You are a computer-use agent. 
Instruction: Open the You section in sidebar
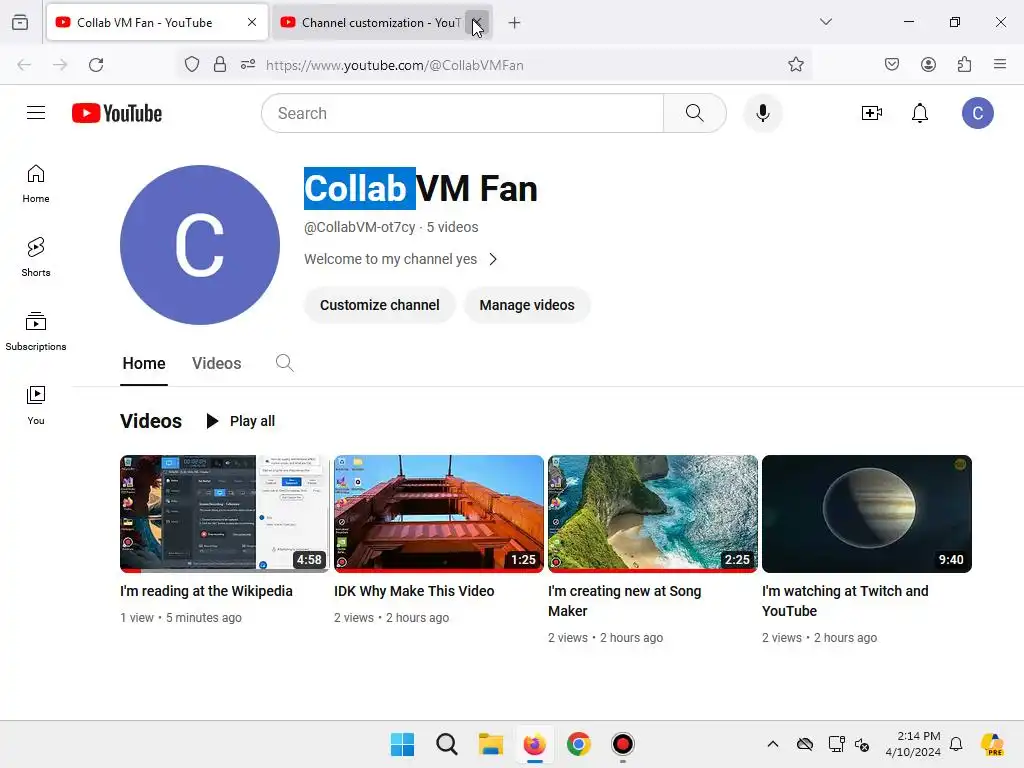[x=36, y=406]
